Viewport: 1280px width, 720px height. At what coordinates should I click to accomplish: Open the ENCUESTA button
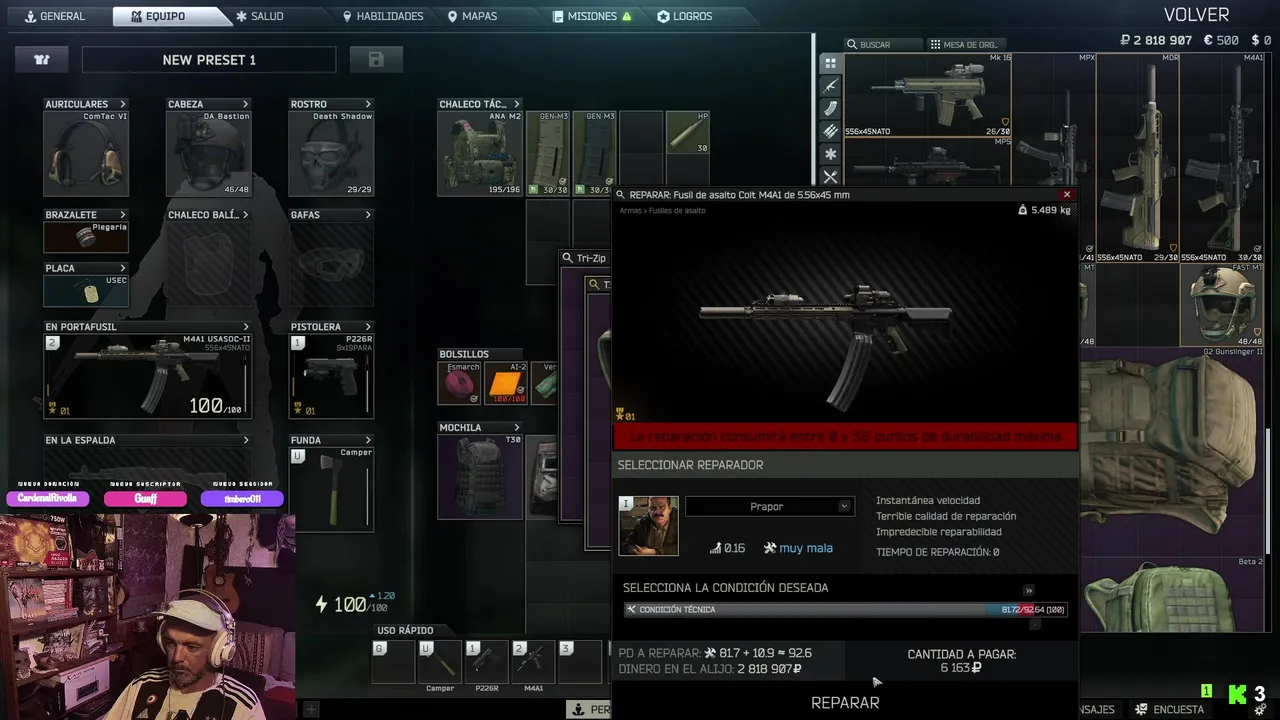pos(1169,709)
